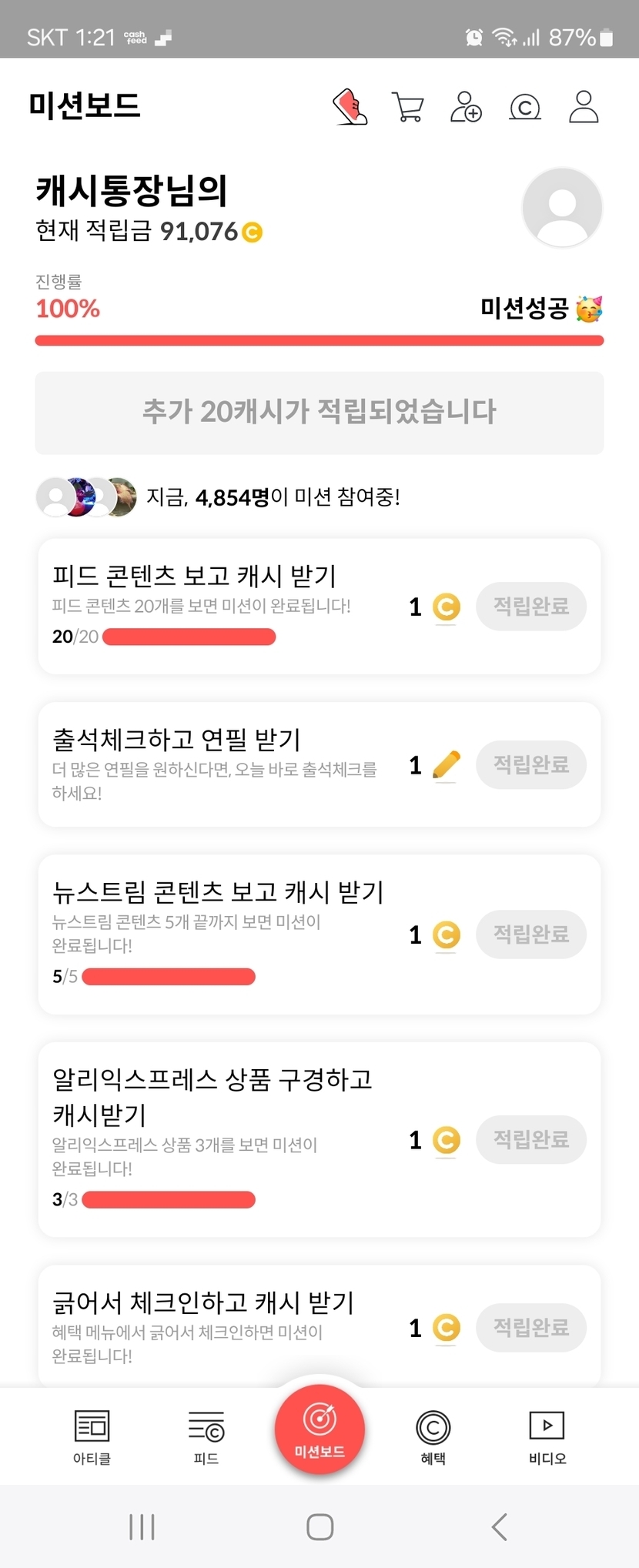The width and height of the screenshot is (639, 1568).
Task: Switch to the 아티클 tab
Action: point(92,1436)
